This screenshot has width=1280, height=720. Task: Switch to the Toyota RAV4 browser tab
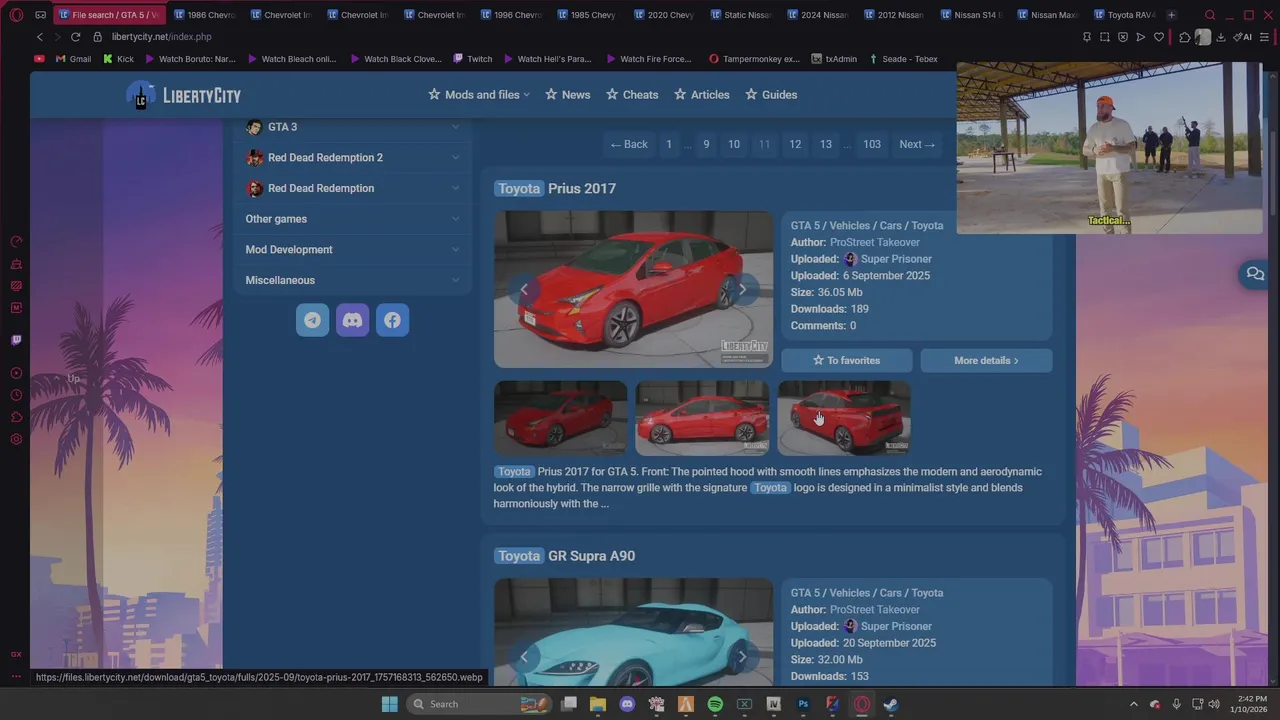(1125, 15)
